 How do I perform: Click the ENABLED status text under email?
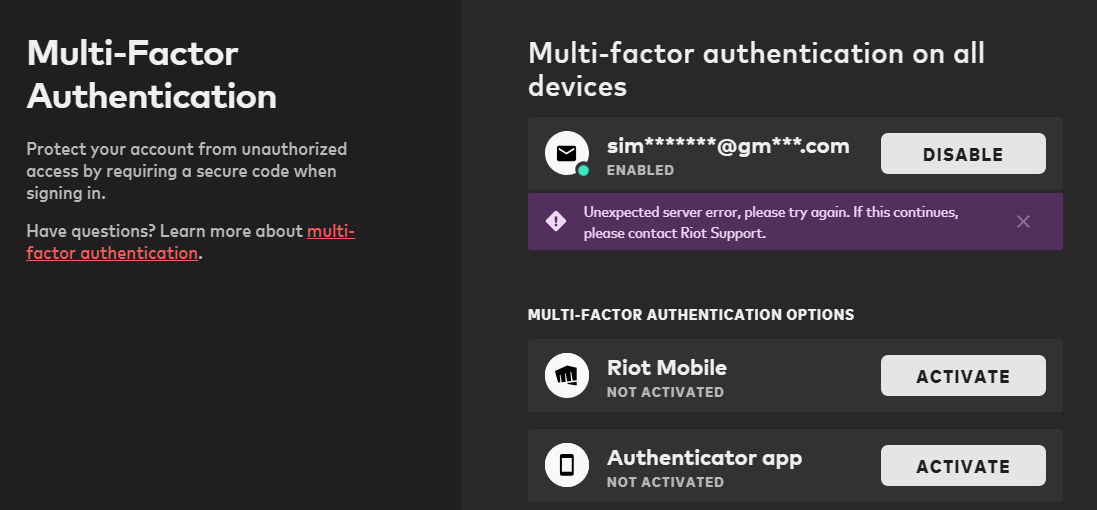[x=640, y=170]
